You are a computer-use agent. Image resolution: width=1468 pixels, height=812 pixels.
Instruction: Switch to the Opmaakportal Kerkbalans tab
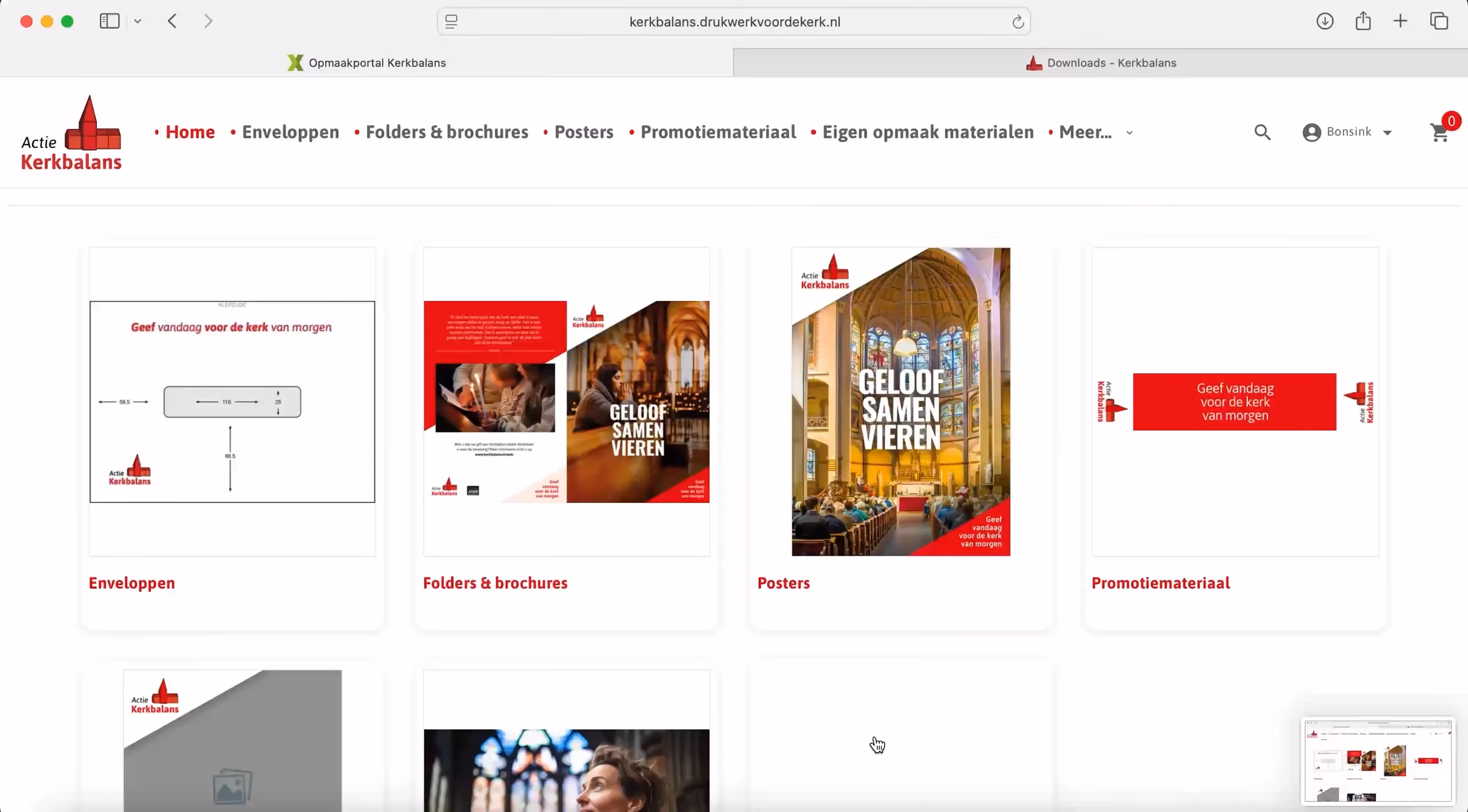[367, 63]
